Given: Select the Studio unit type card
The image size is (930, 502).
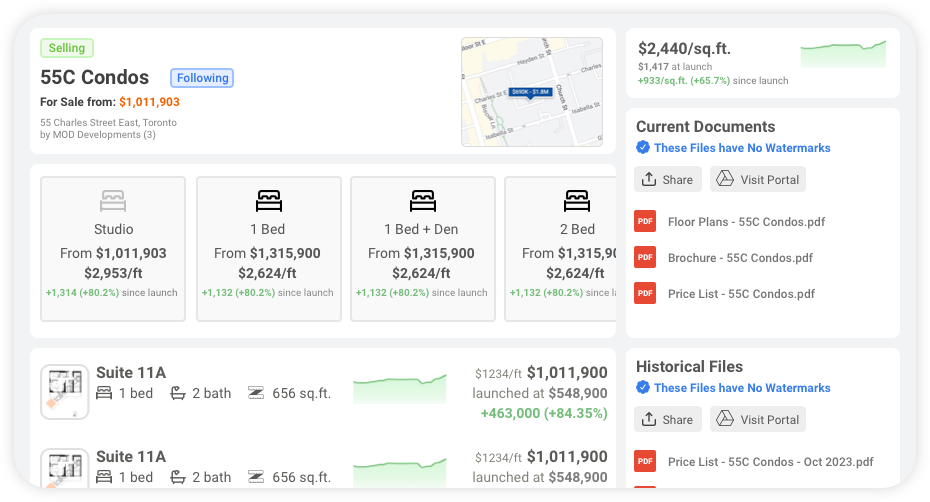Looking at the screenshot, I should coord(113,249).
